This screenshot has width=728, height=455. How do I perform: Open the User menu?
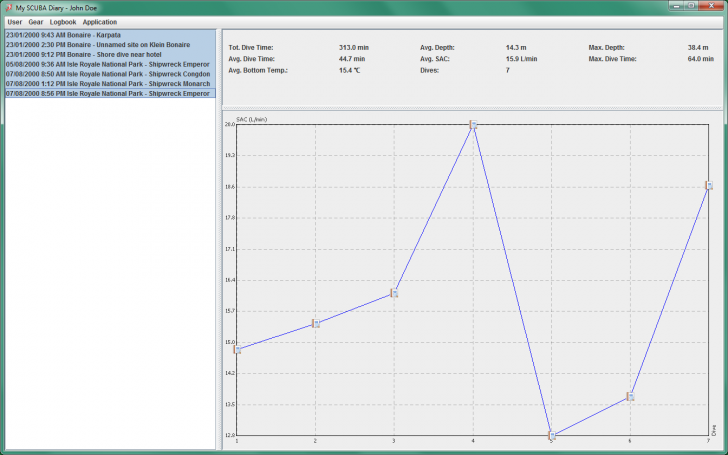14,21
